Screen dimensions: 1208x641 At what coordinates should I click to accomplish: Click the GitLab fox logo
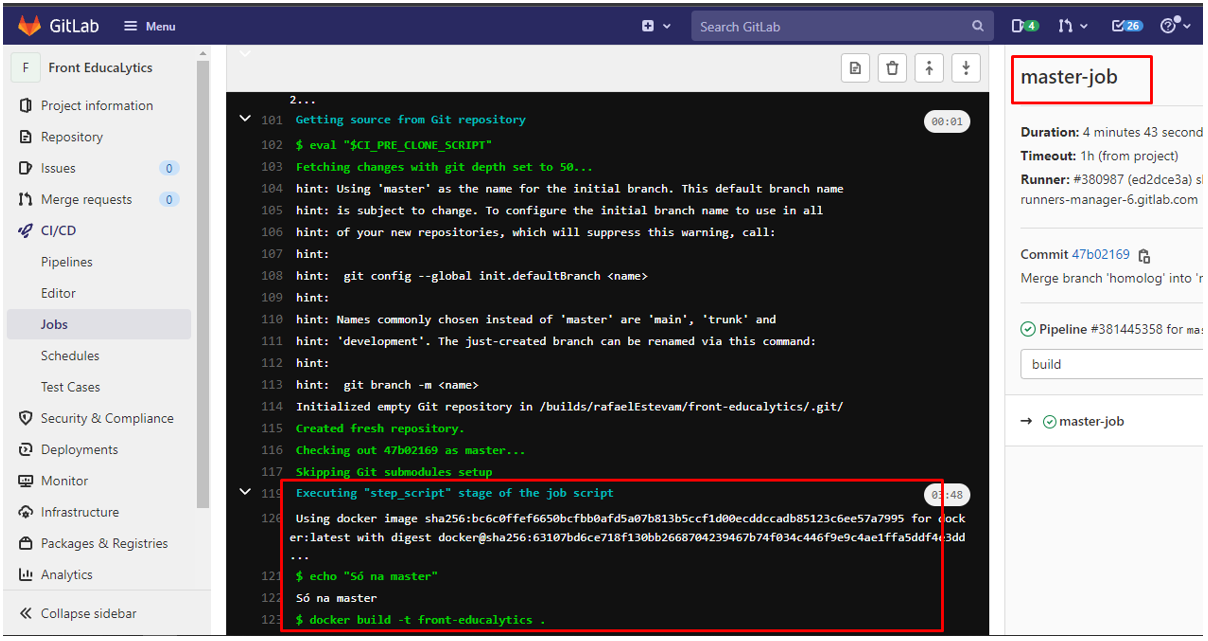(x=27, y=25)
